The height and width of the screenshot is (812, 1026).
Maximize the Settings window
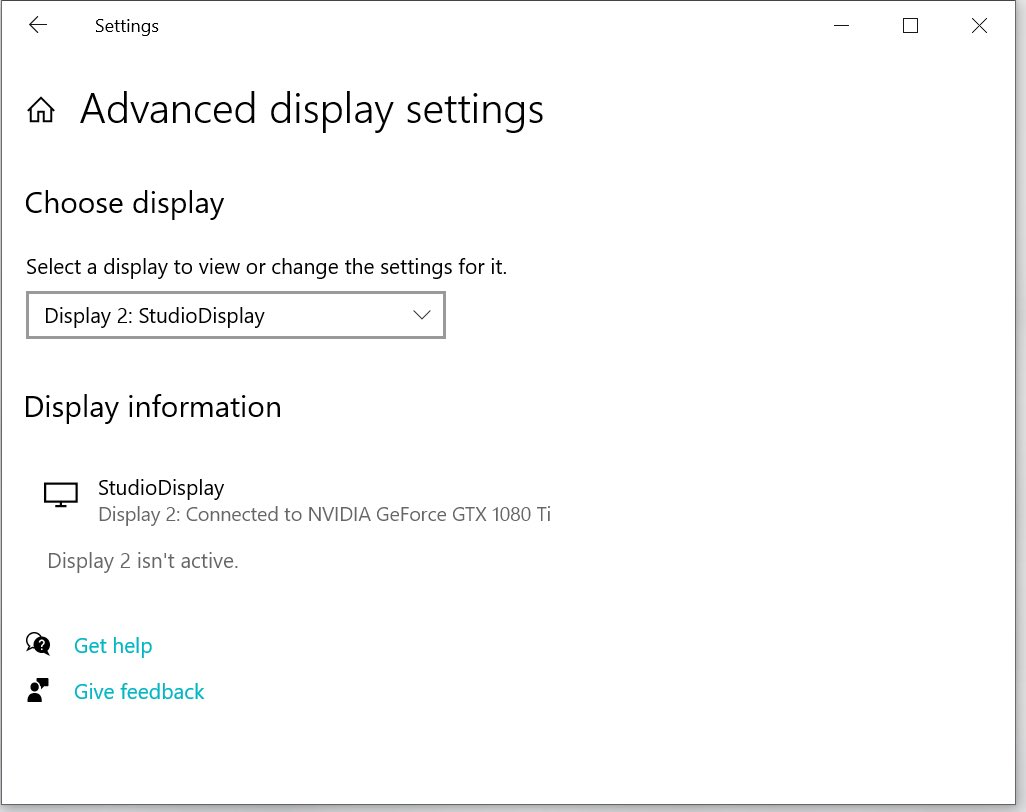(x=910, y=25)
